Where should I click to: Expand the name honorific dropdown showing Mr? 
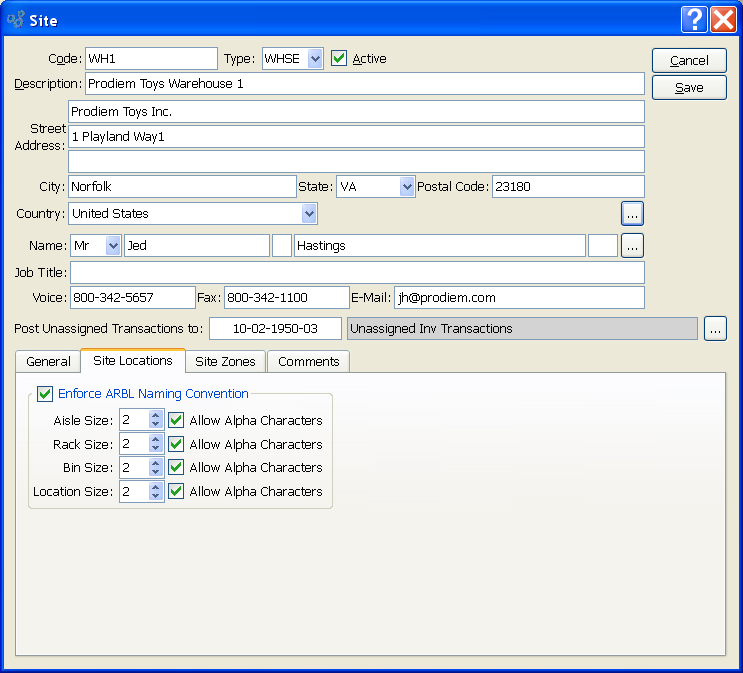click(x=112, y=245)
